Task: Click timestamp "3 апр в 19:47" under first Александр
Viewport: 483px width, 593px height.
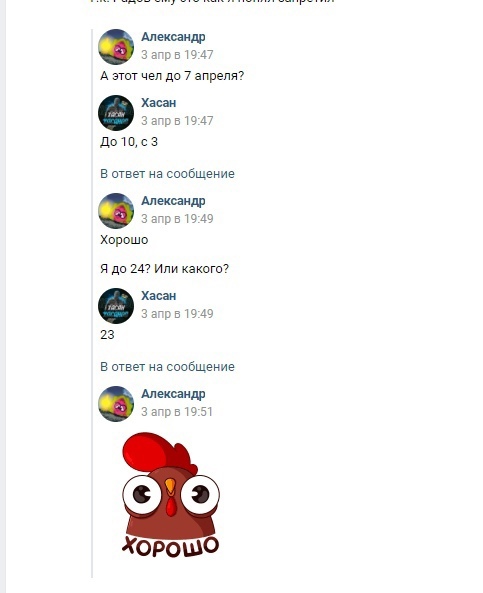Action: click(x=177, y=55)
